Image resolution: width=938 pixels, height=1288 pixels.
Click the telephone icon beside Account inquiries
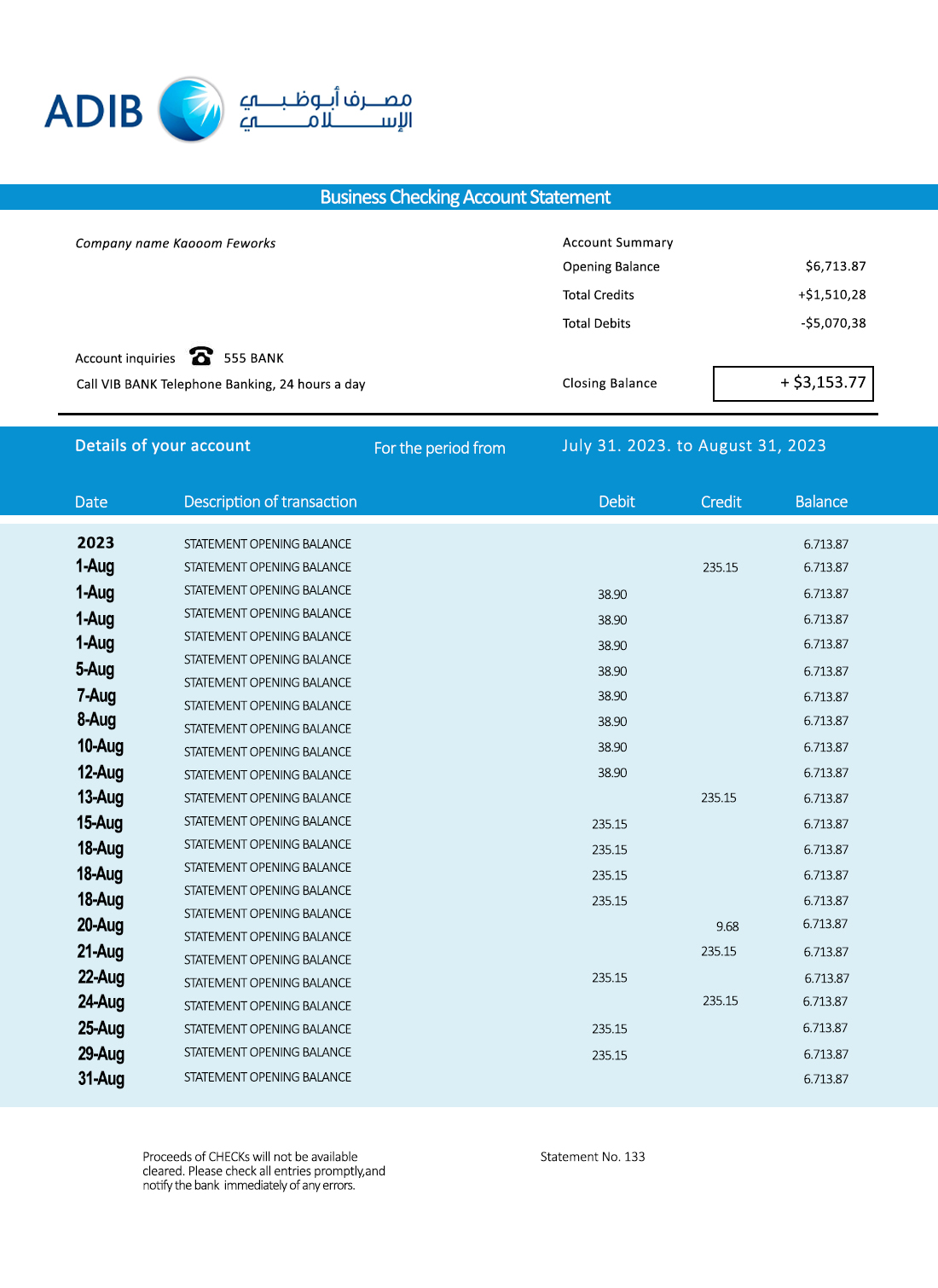[201, 356]
